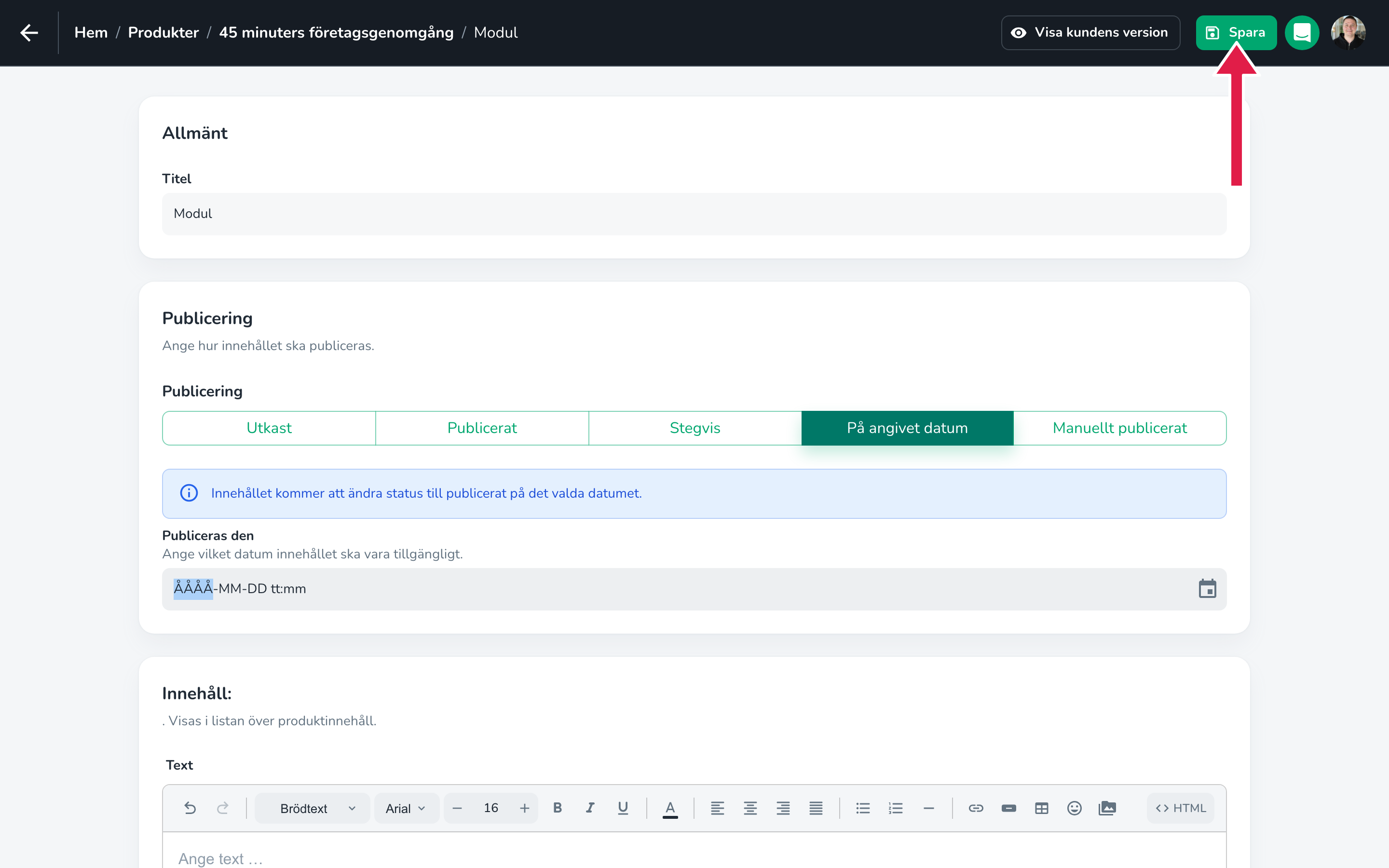Align text to the left

pos(718,808)
